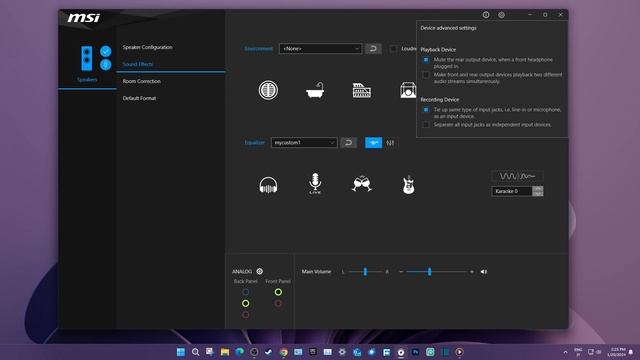Toggle mute rear output when headphone plugged
This screenshot has height=360, width=640.
(x=426, y=60)
